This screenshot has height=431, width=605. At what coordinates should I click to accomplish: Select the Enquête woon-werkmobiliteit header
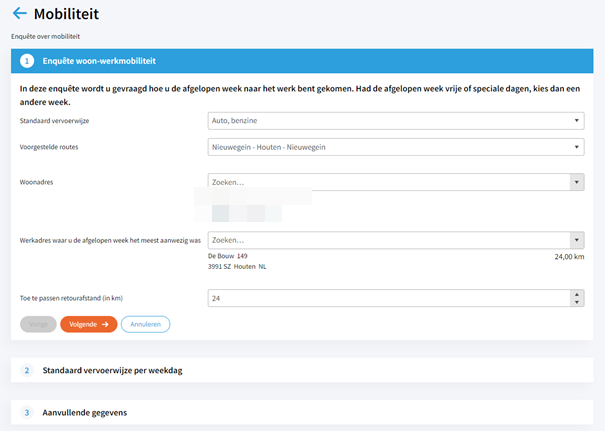(x=98, y=60)
